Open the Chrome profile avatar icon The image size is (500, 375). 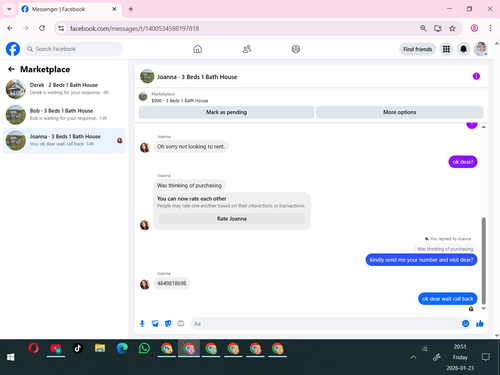(474, 28)
